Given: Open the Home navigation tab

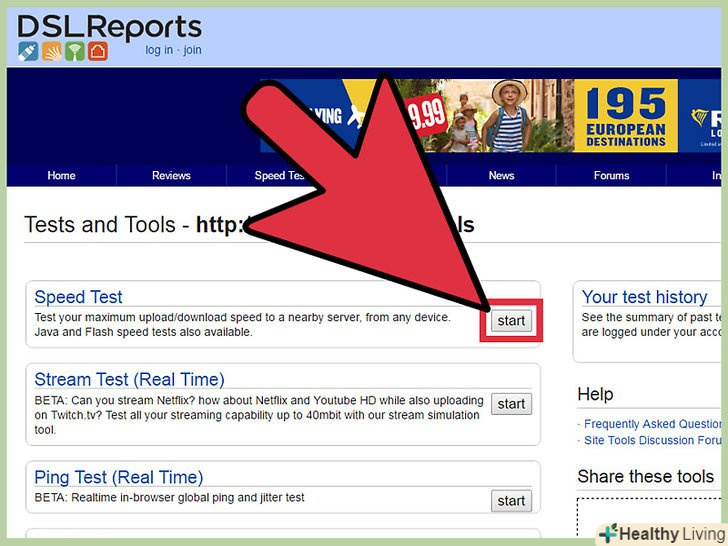Looking at the screenshot, I should pyautogui.click(x=61, y=176).
